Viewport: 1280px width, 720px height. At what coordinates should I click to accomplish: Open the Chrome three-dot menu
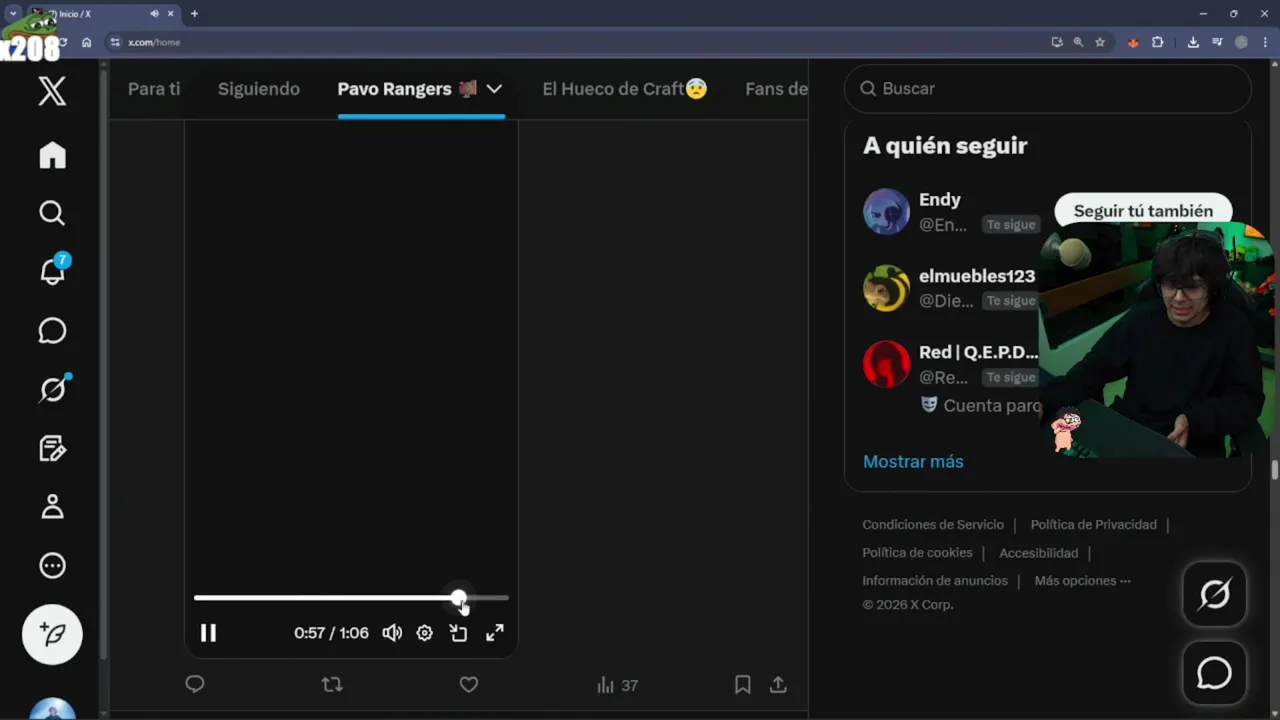pyautogui.click(x=1265, y=42)
